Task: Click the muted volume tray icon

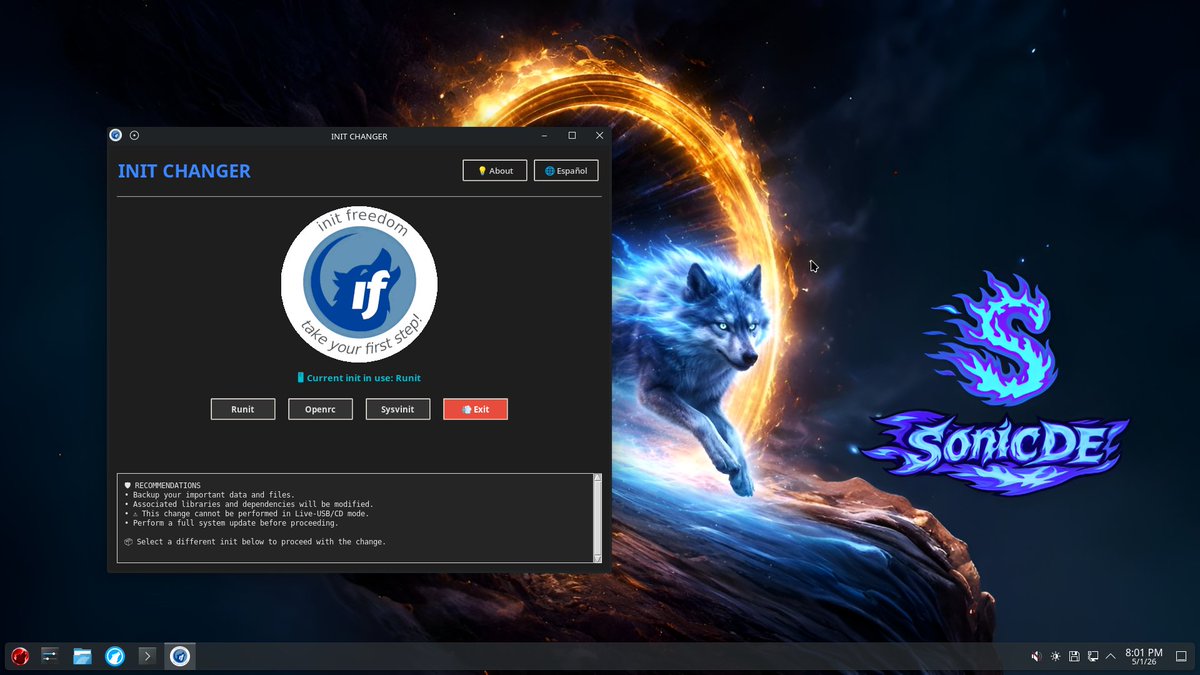Action: (x=1036, y=656)
